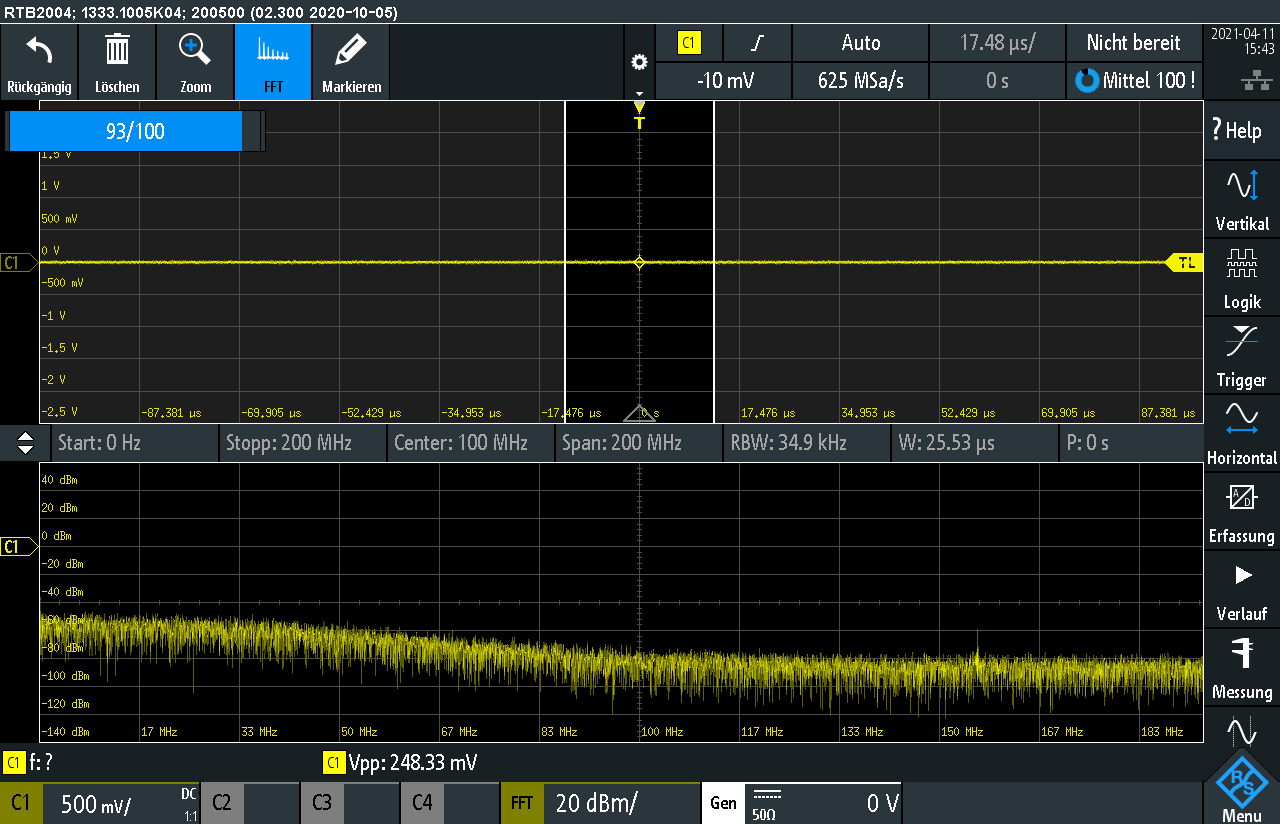Click the 93/100 averaging progress bar
The image size is (1280, 824).
coord(136,131)
